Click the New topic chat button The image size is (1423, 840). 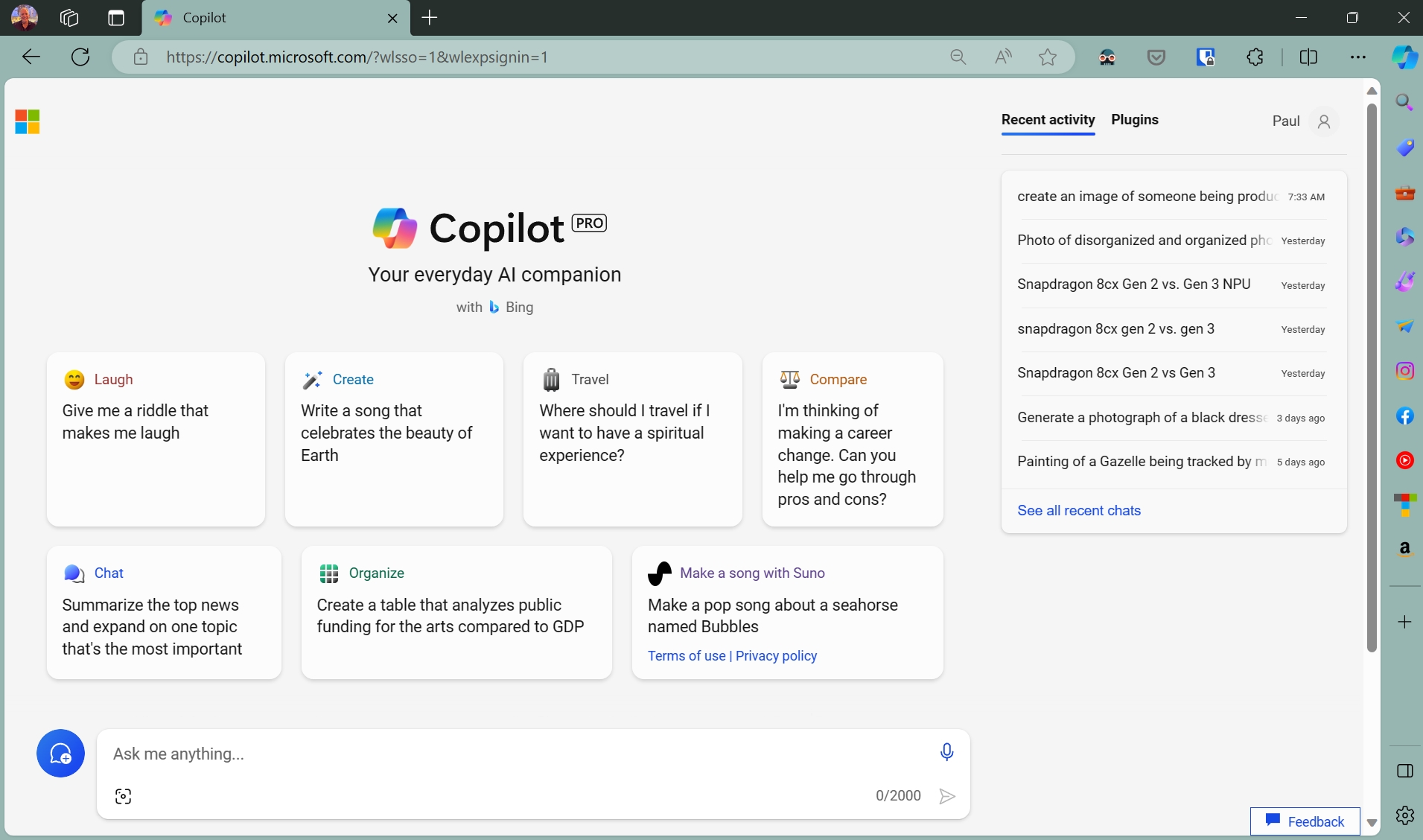[x=60, y=754]
